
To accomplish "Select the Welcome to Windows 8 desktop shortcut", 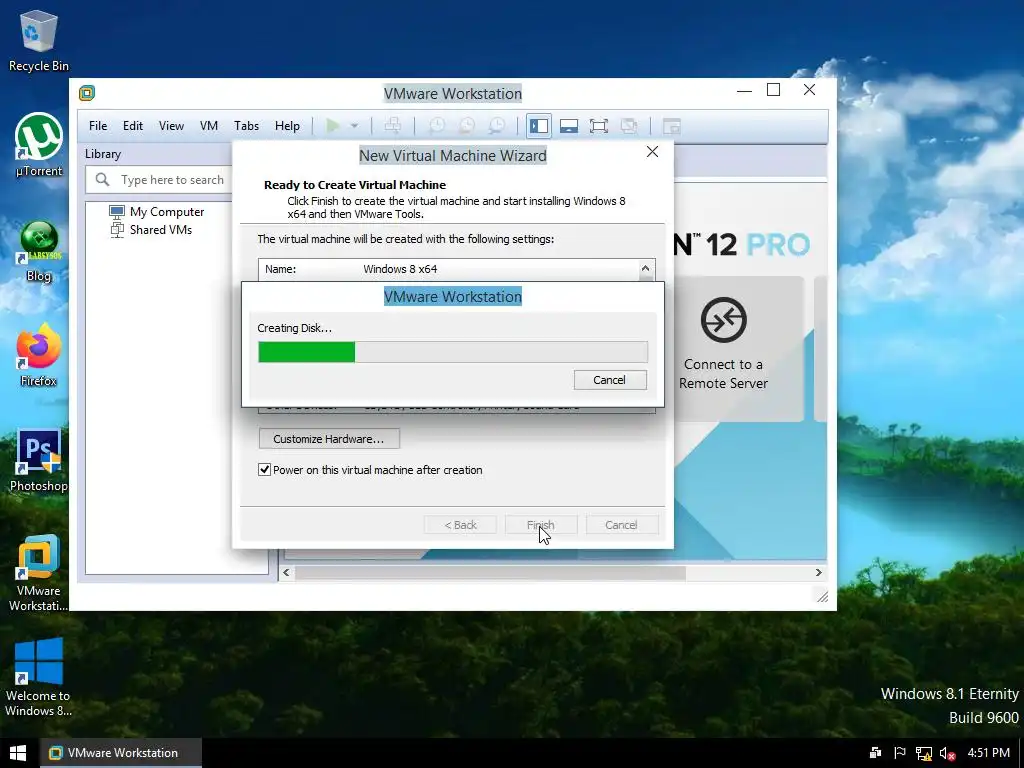I will pos(39,678).
